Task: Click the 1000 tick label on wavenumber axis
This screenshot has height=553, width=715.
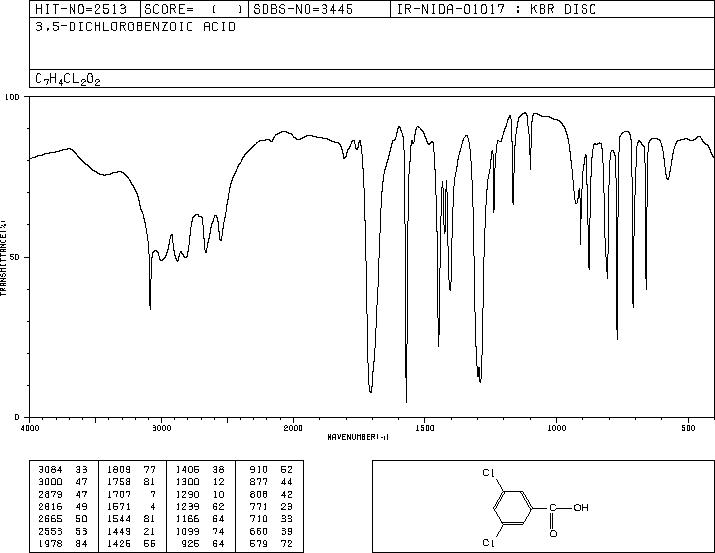Action: (x=557, y=428)
